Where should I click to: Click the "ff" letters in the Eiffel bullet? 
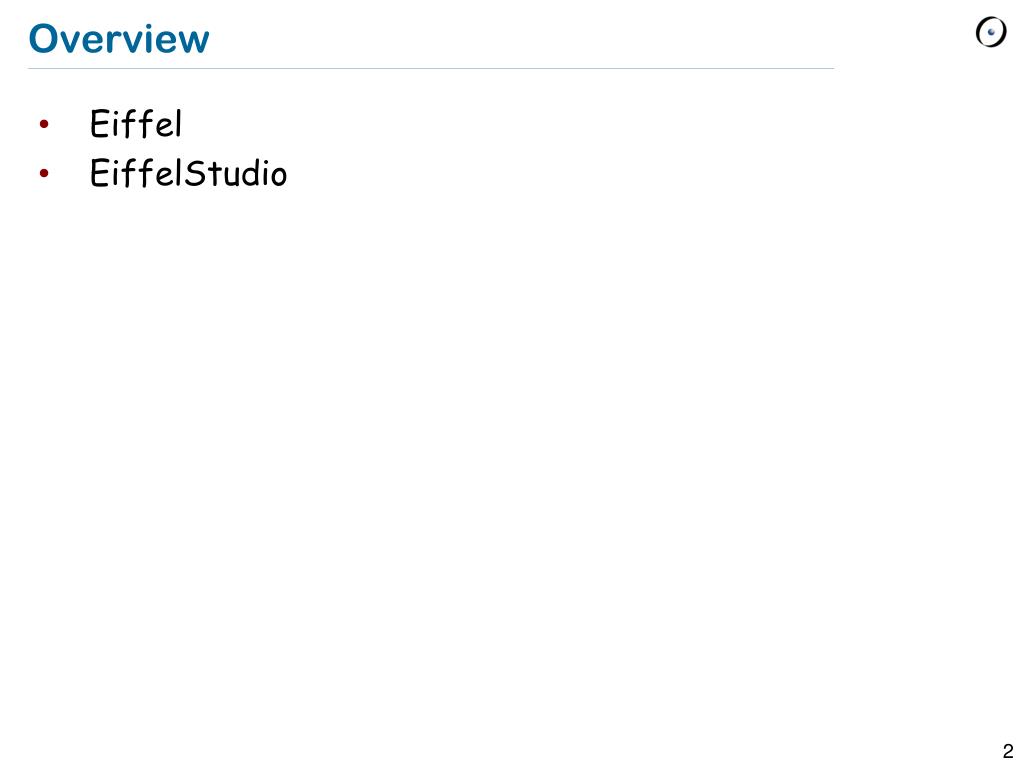click(x=138, y=124)
